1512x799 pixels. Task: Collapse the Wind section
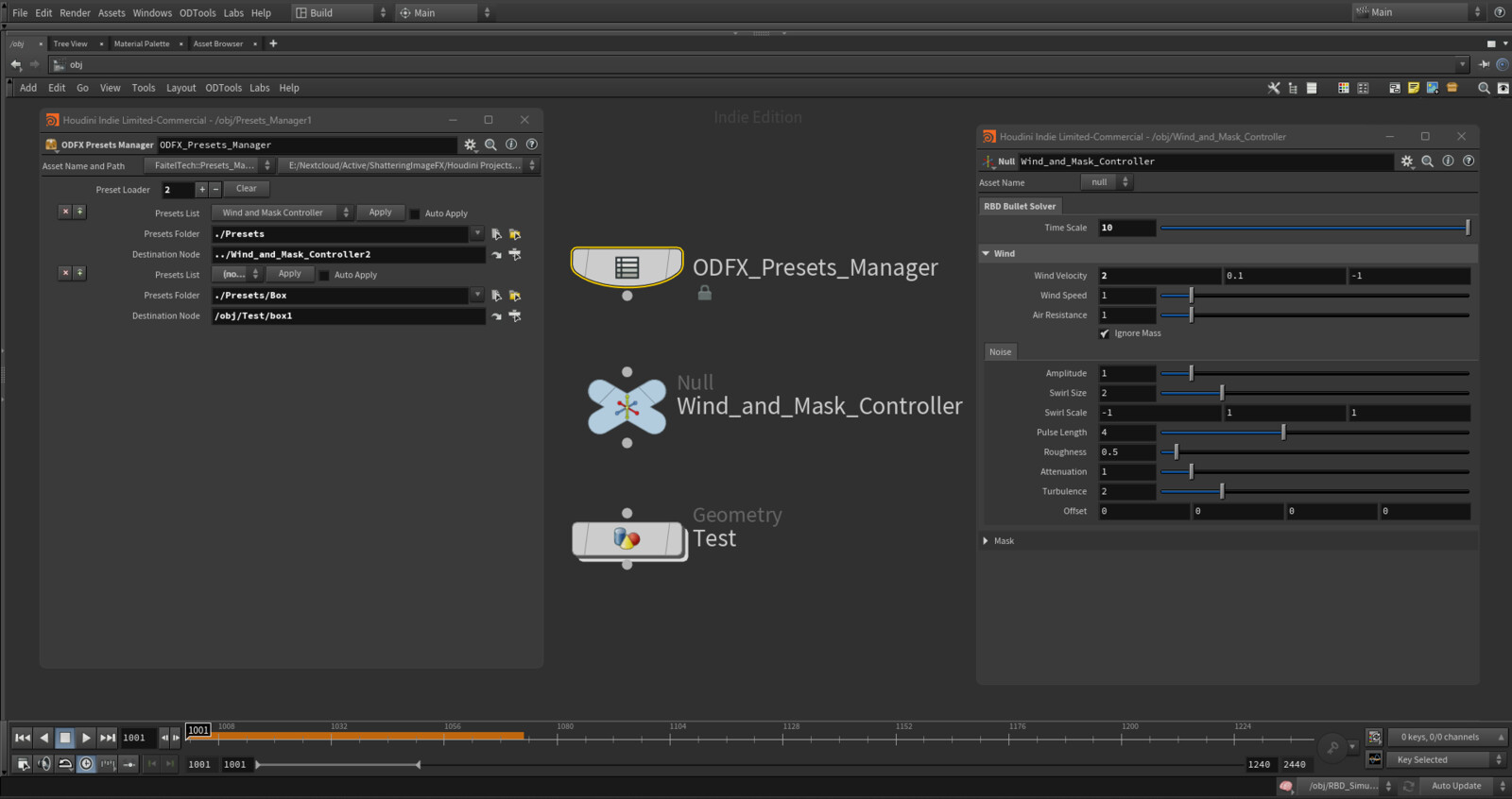986,253
